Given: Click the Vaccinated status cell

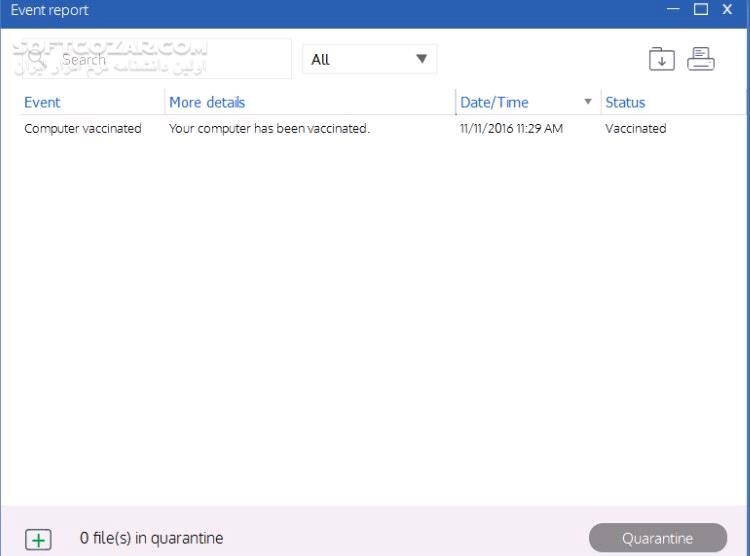Looking at the screenshot, I should coord(635,128).
